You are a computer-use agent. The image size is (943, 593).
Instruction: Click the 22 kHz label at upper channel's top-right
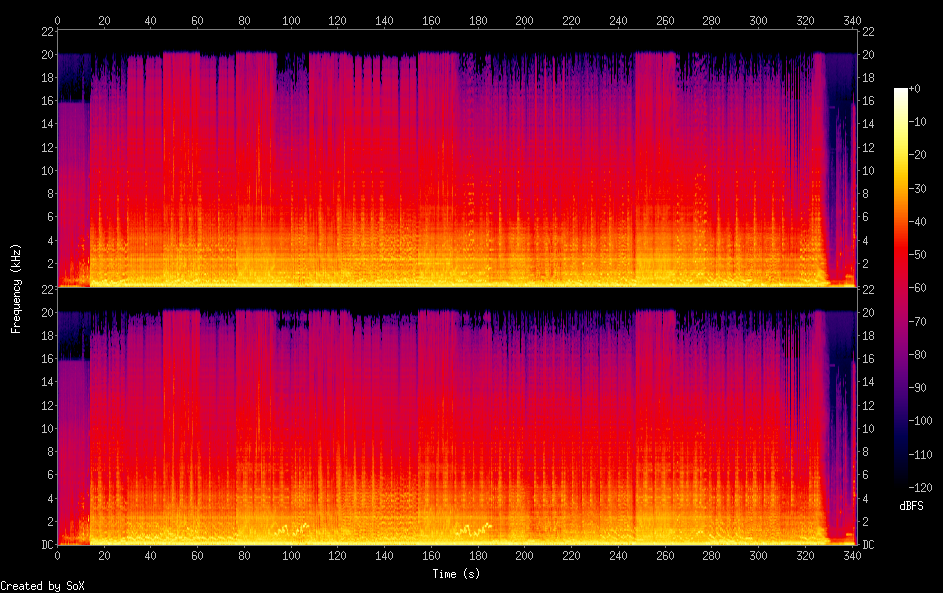pyautogui.click(x=869, y=32)
